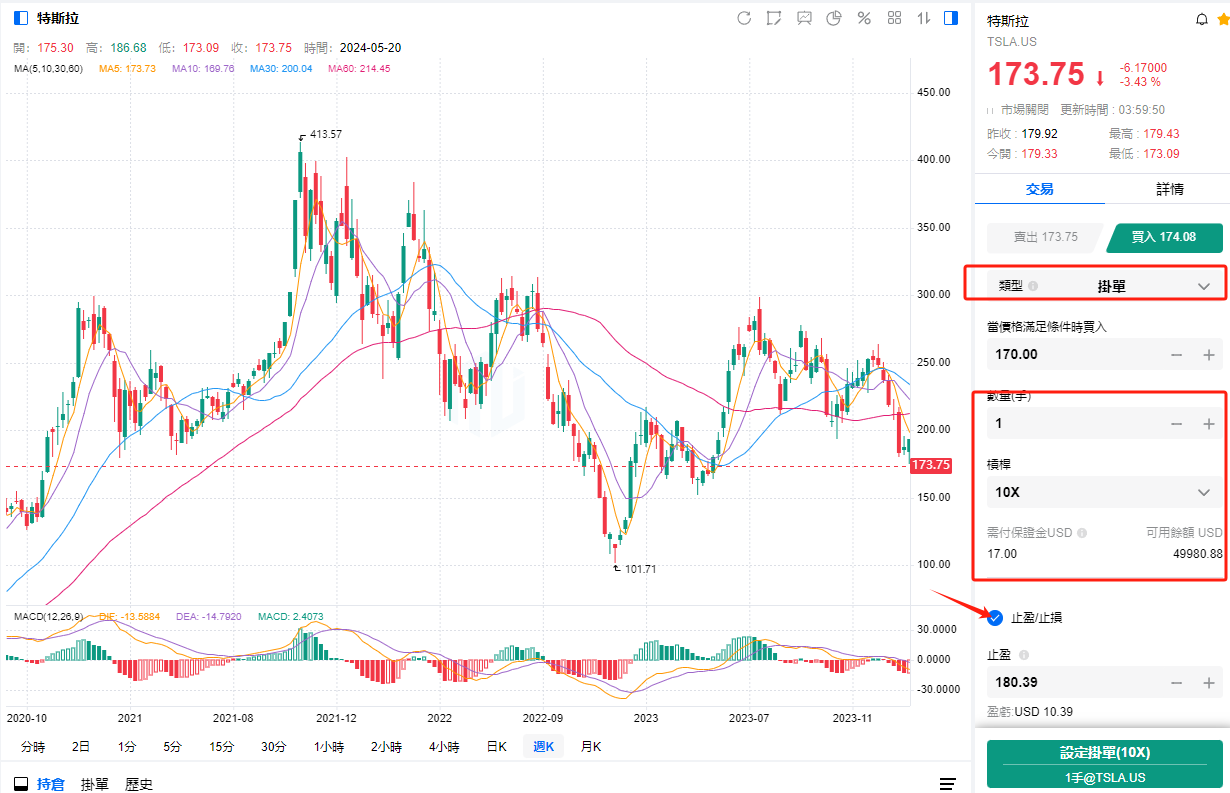Open the 歷史 tab
This screenshot has width=1230, height=793.
click(139, 784)
